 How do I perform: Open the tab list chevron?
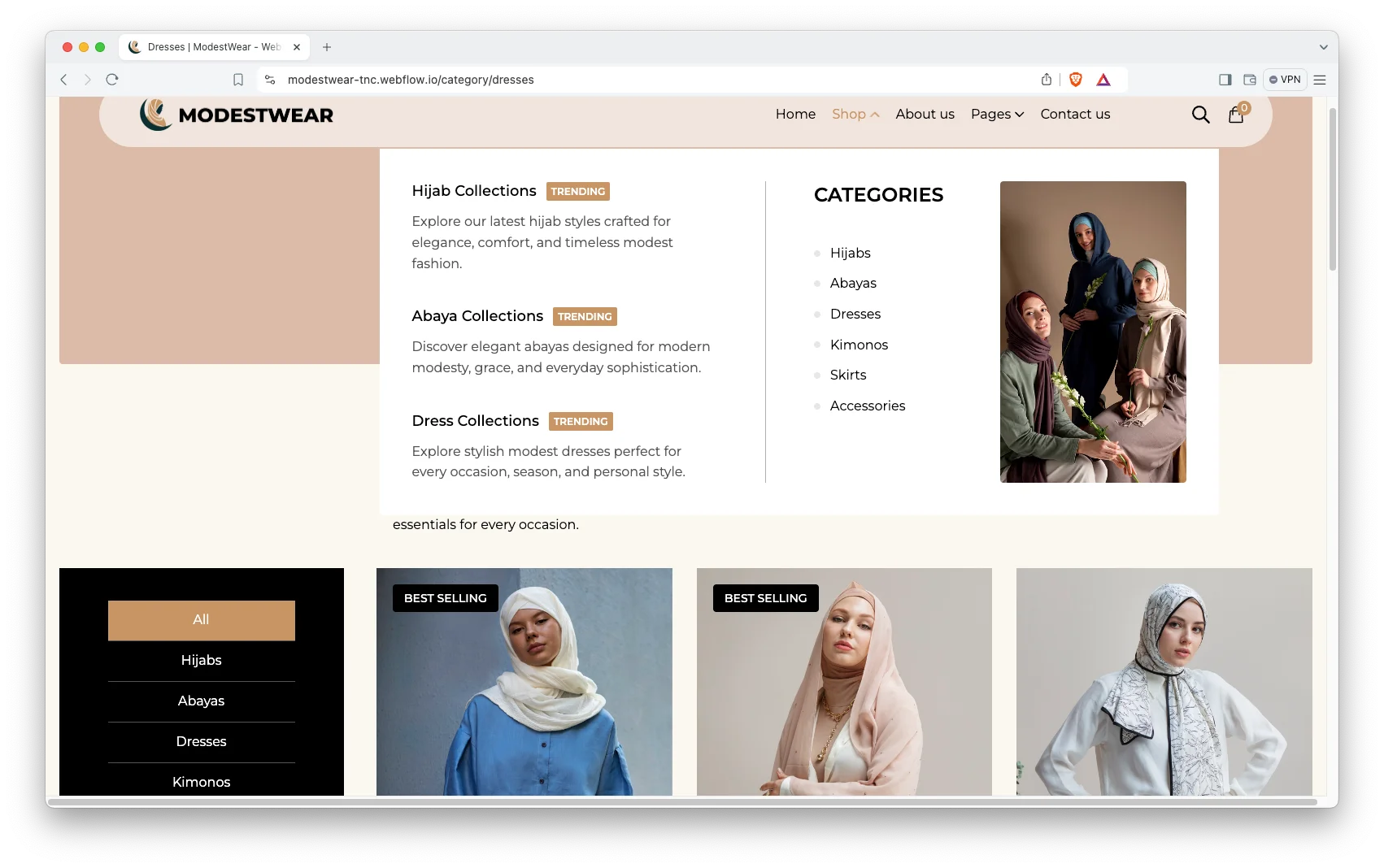[1323, 47]
